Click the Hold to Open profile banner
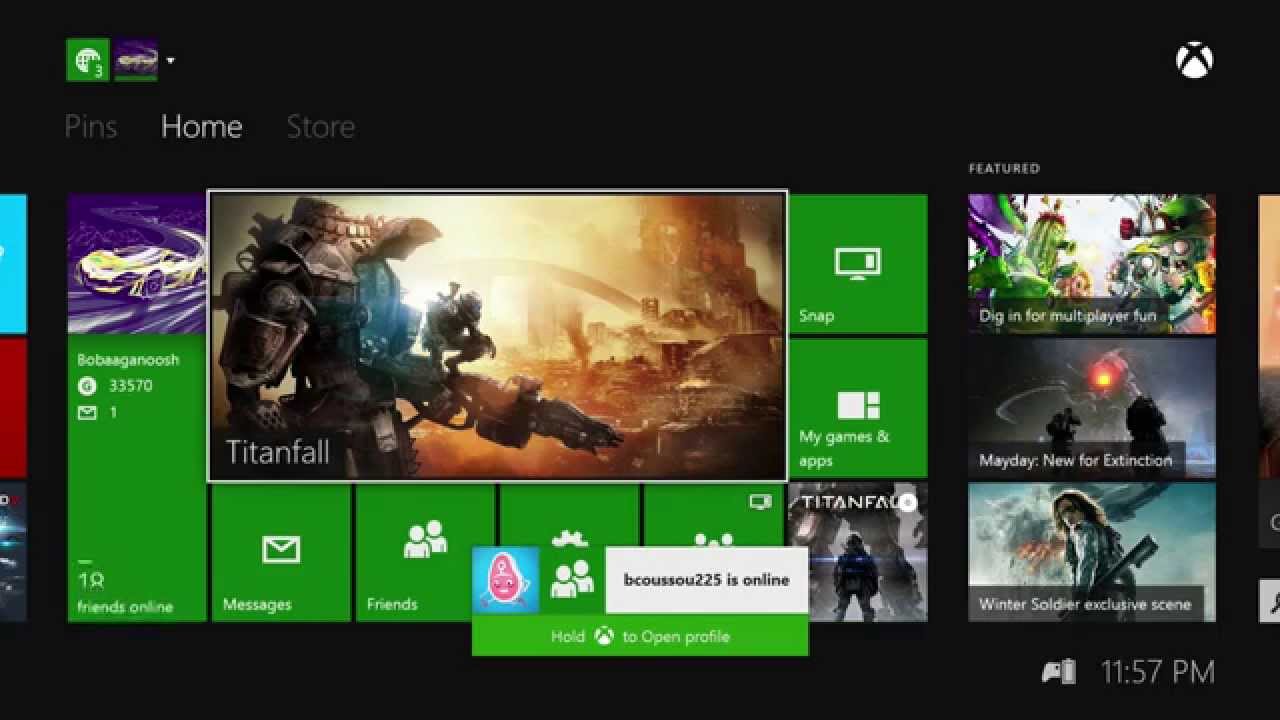This screenshot has width=1280, height=720. coord(640,636)
